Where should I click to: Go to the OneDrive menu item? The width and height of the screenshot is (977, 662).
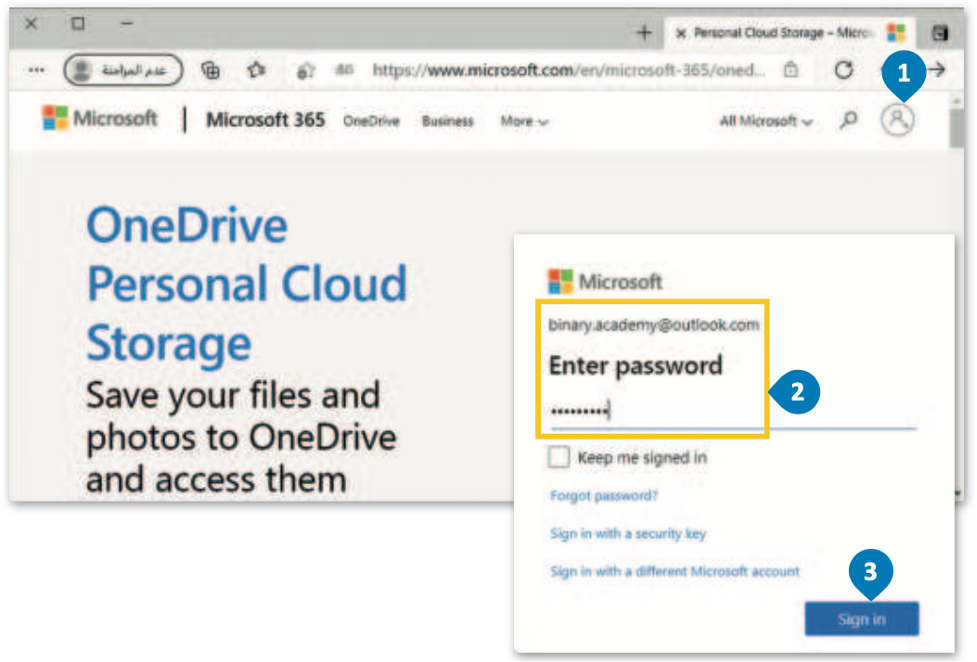point(371,121)
